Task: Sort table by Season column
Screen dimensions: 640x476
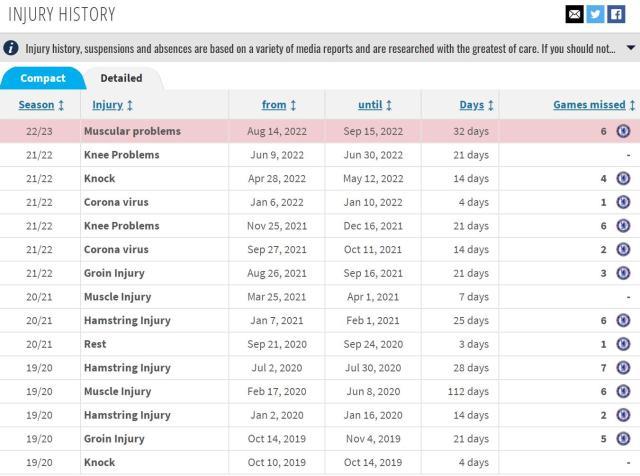Action: coord(41,105)
